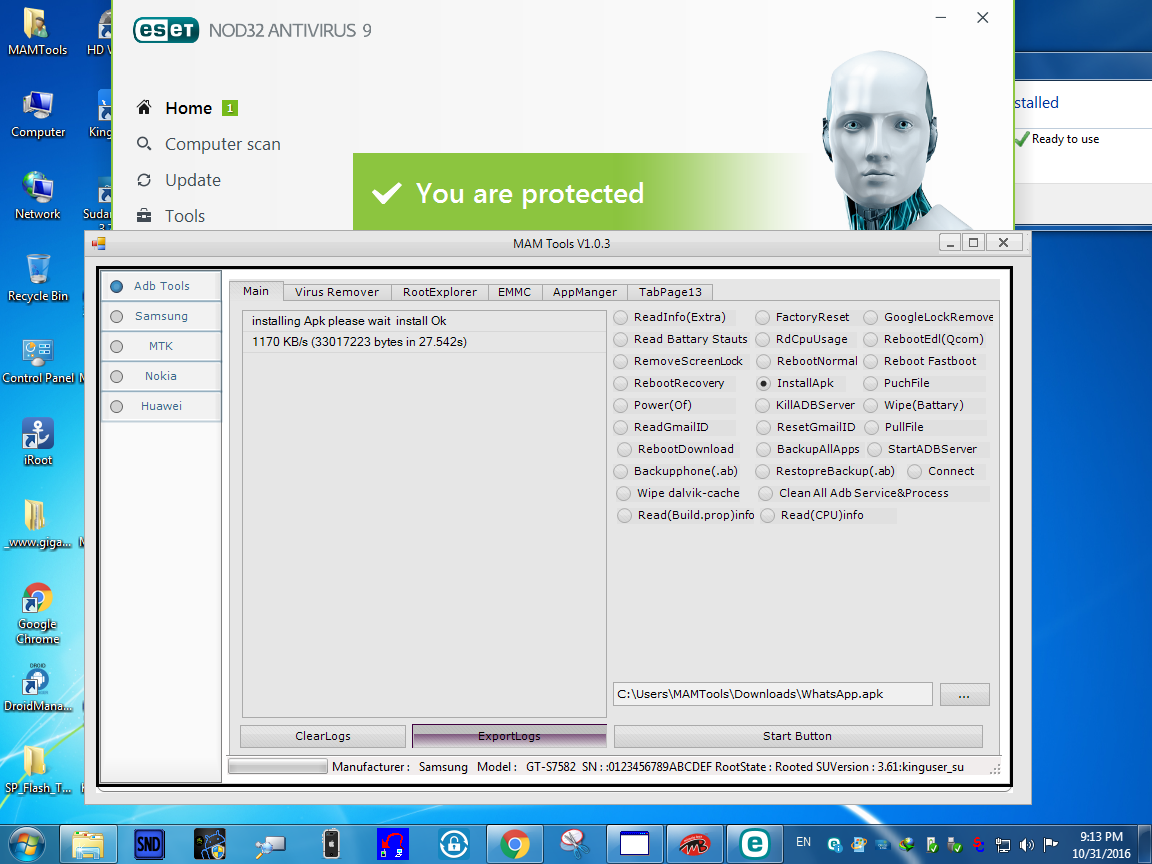Screen dimensions: 1152x864
Task: Open Google Chrome desktop shortcut
Action: point(37,614)
